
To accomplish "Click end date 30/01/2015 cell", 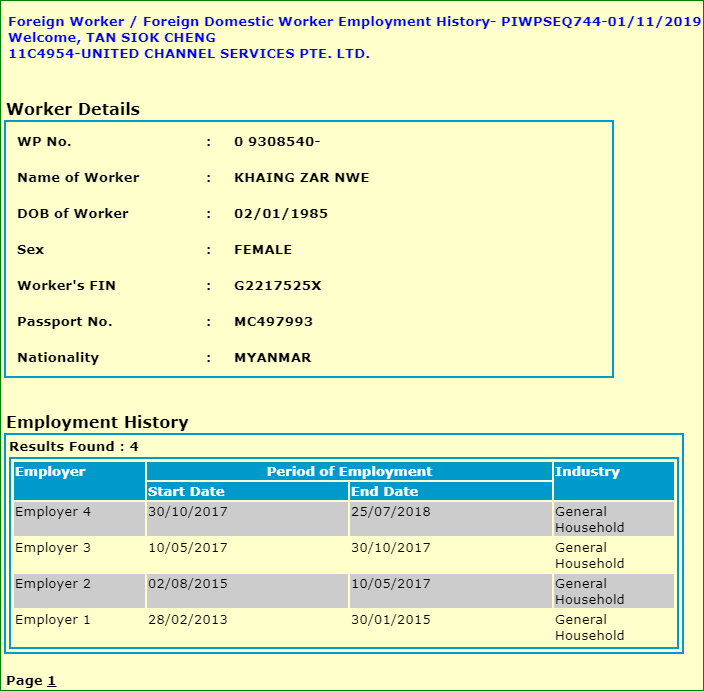I will (x=391, y=620).
